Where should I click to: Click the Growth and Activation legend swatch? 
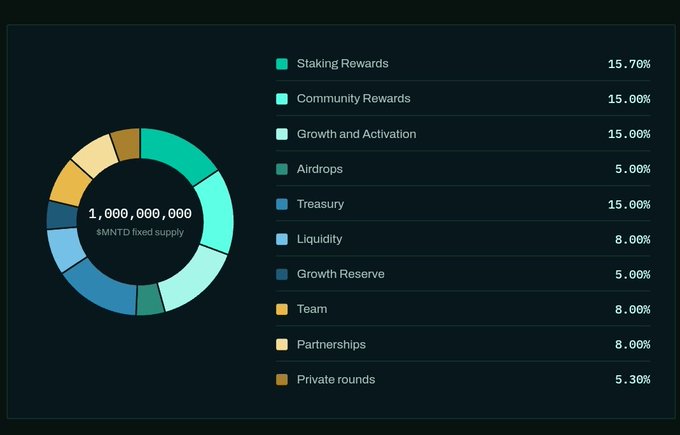[281, 134]
